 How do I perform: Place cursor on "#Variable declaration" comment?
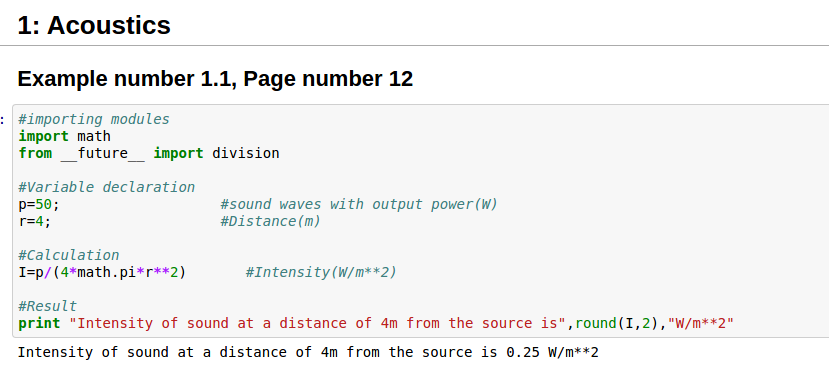tap(107, 187)
